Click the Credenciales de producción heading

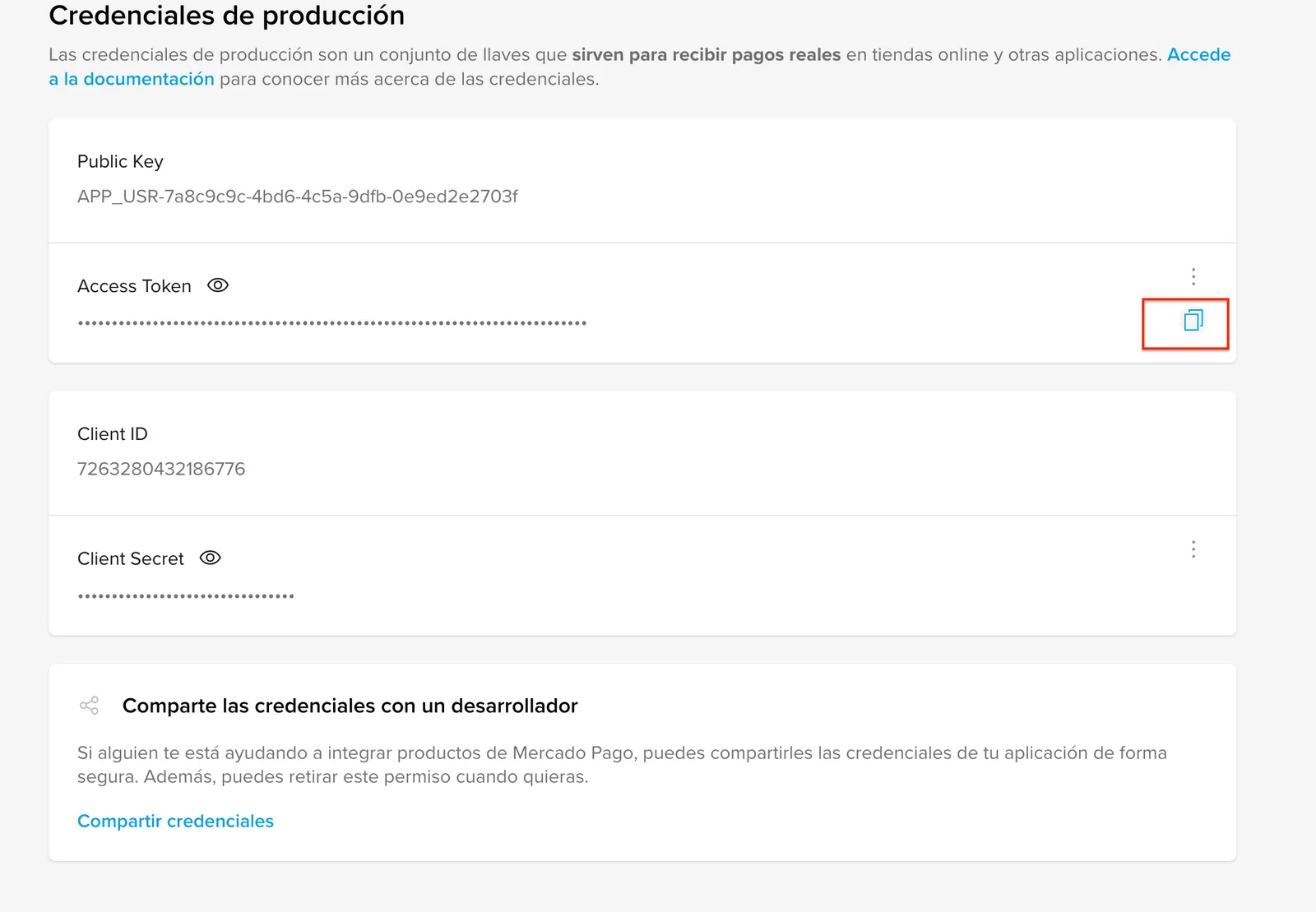click(227, 16)
